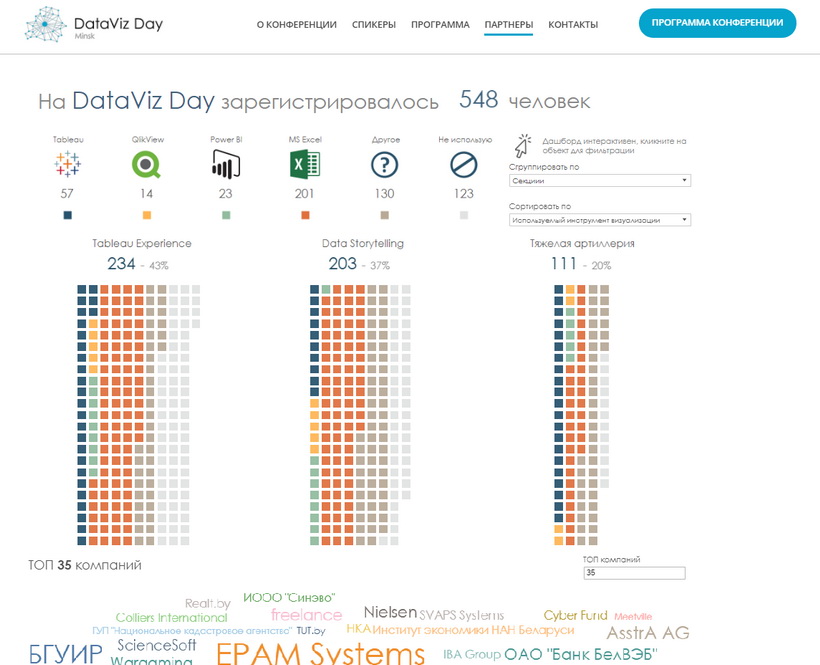Select the Тяжелая артиллерия section heading
Image resolution: width=820 pixels, height=665 pixels.
click(x=582, y=243)
